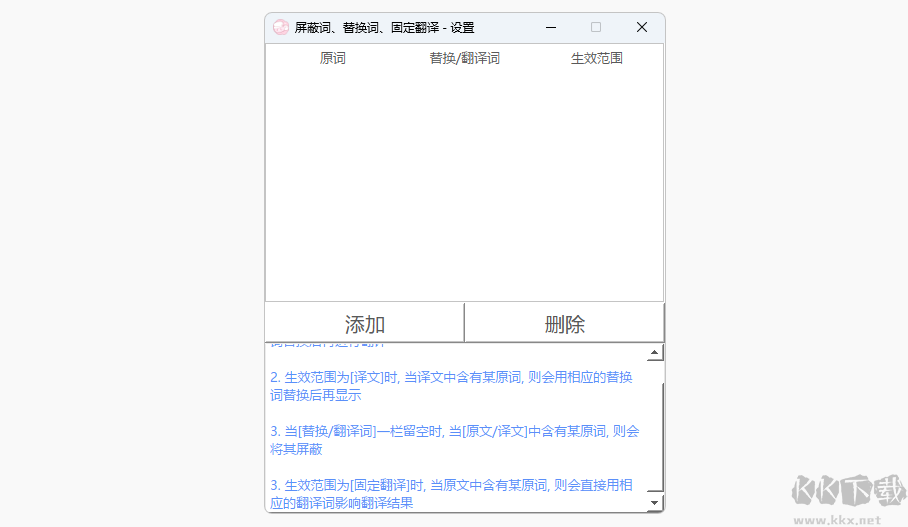Click the note about 生效范围为[译文]

tap(451, 386)
